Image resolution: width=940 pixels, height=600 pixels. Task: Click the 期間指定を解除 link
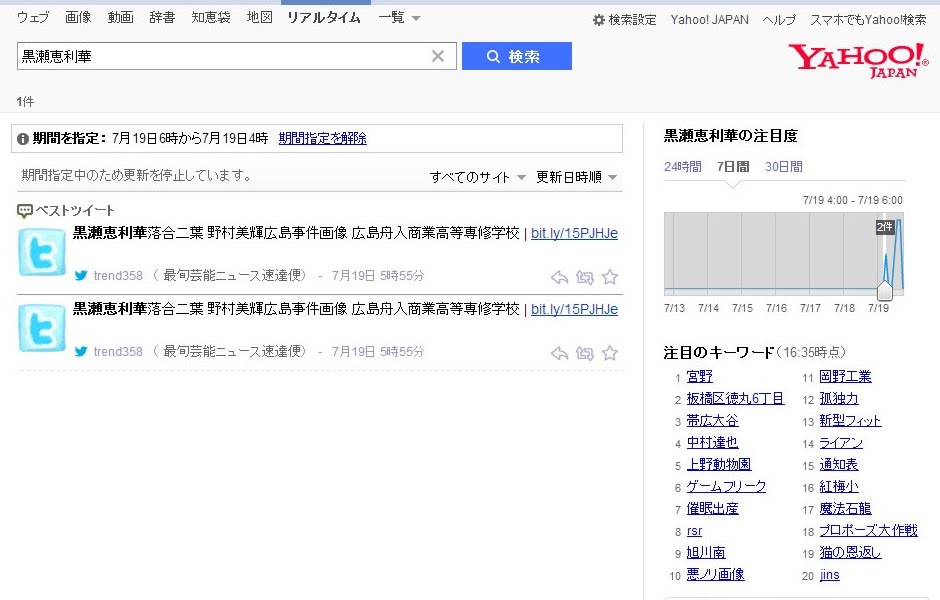tap(323, 138)
